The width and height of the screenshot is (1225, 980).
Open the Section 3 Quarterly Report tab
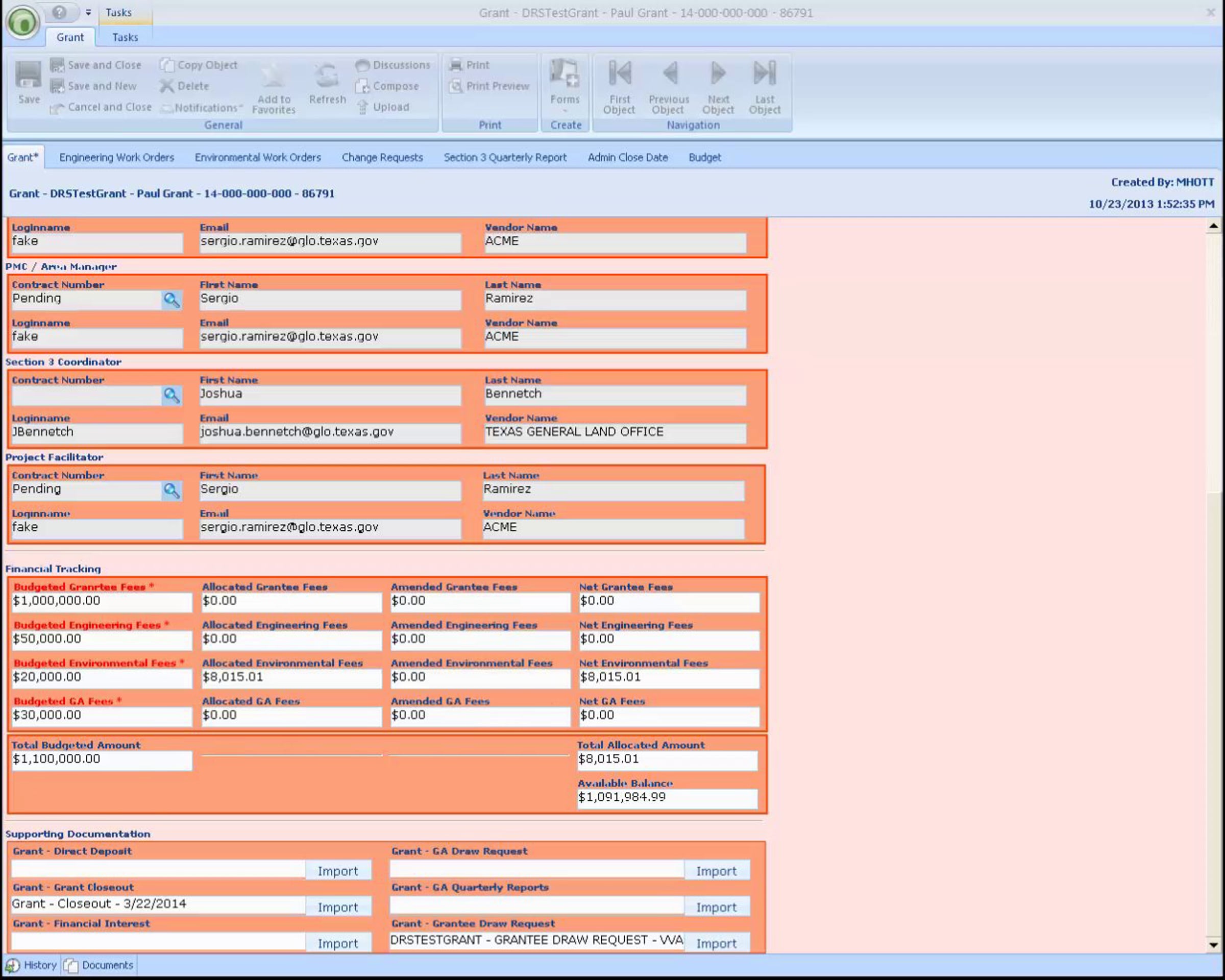click(x=505, y=157)
